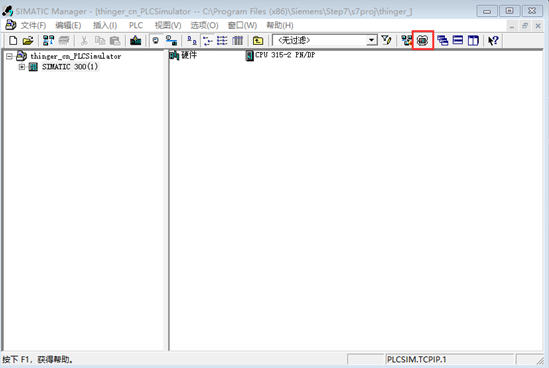Tile windows vertically icon
The image size is (549, 368).
(x=473, y=41)
